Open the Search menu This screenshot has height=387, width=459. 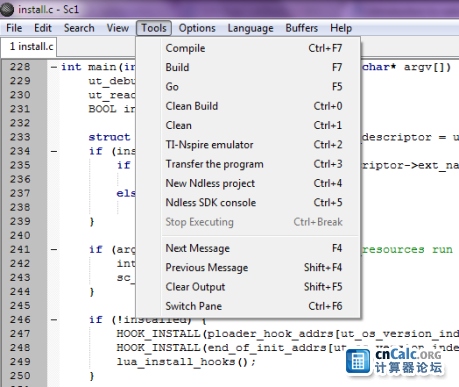coord(79,28)
